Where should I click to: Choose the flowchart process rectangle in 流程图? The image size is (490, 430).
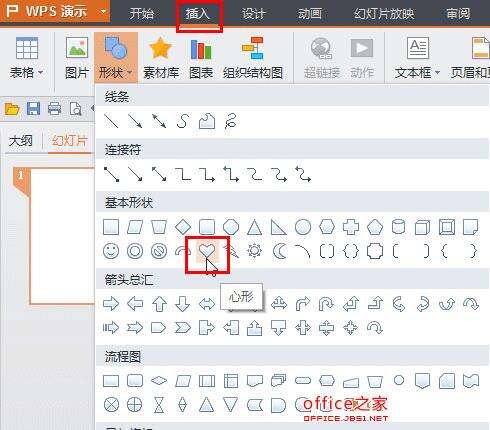click(x=111, y=381)
